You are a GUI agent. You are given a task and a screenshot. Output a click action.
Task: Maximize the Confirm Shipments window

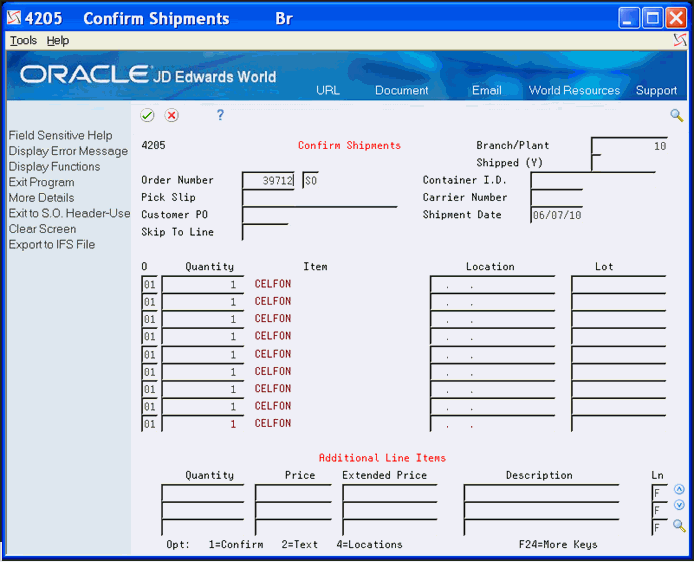tap(652, 18)
